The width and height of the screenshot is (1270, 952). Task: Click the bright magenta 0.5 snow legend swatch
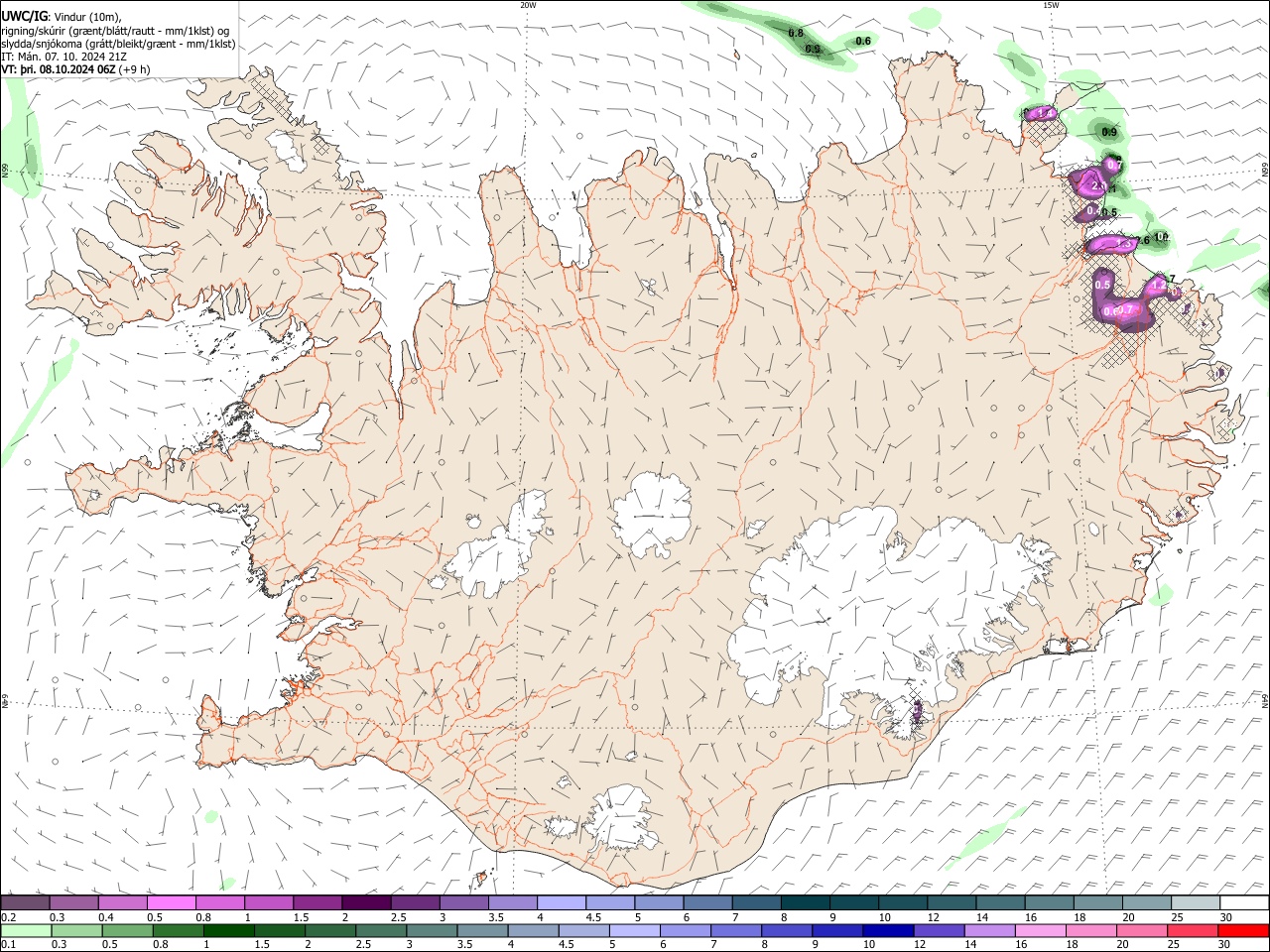tap(171, 902)
